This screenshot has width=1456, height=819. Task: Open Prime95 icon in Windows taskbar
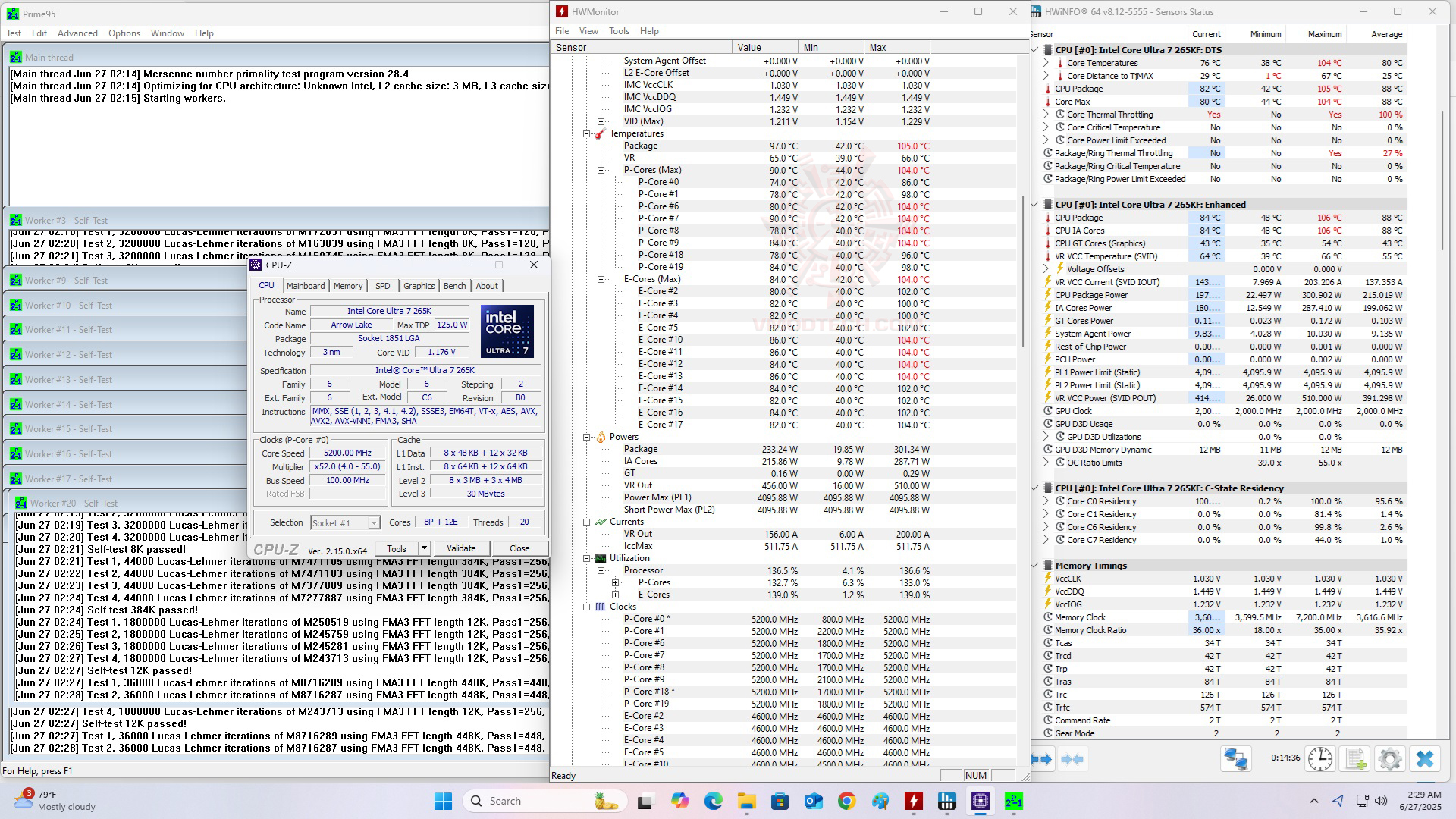point(1014,801)
